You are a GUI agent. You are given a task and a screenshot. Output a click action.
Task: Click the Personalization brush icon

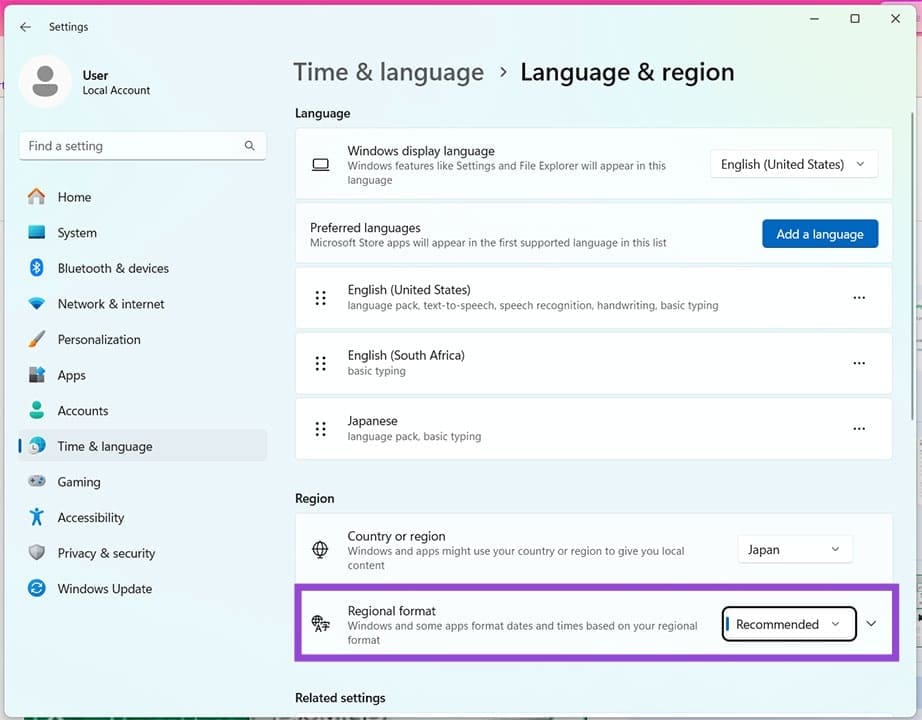[x=36, y=339]
